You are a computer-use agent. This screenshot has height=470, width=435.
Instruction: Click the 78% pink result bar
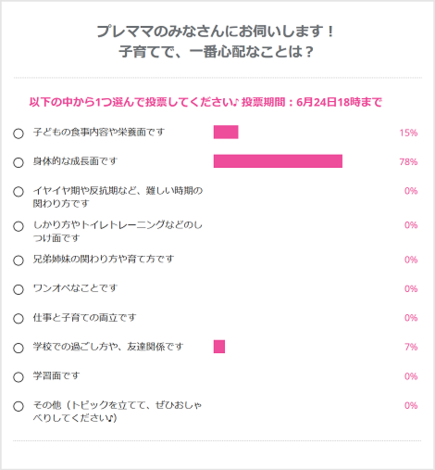[278, 161]
